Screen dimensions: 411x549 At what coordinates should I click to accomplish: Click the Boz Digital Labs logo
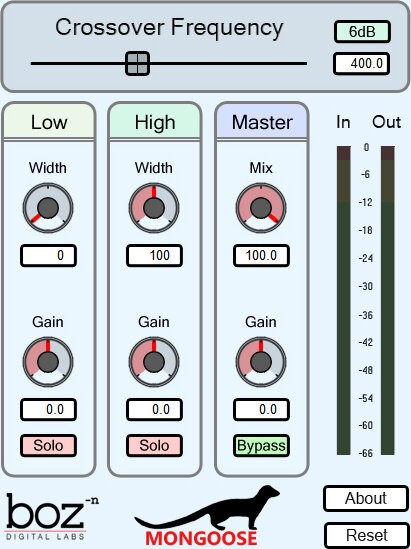coord(52,517)
